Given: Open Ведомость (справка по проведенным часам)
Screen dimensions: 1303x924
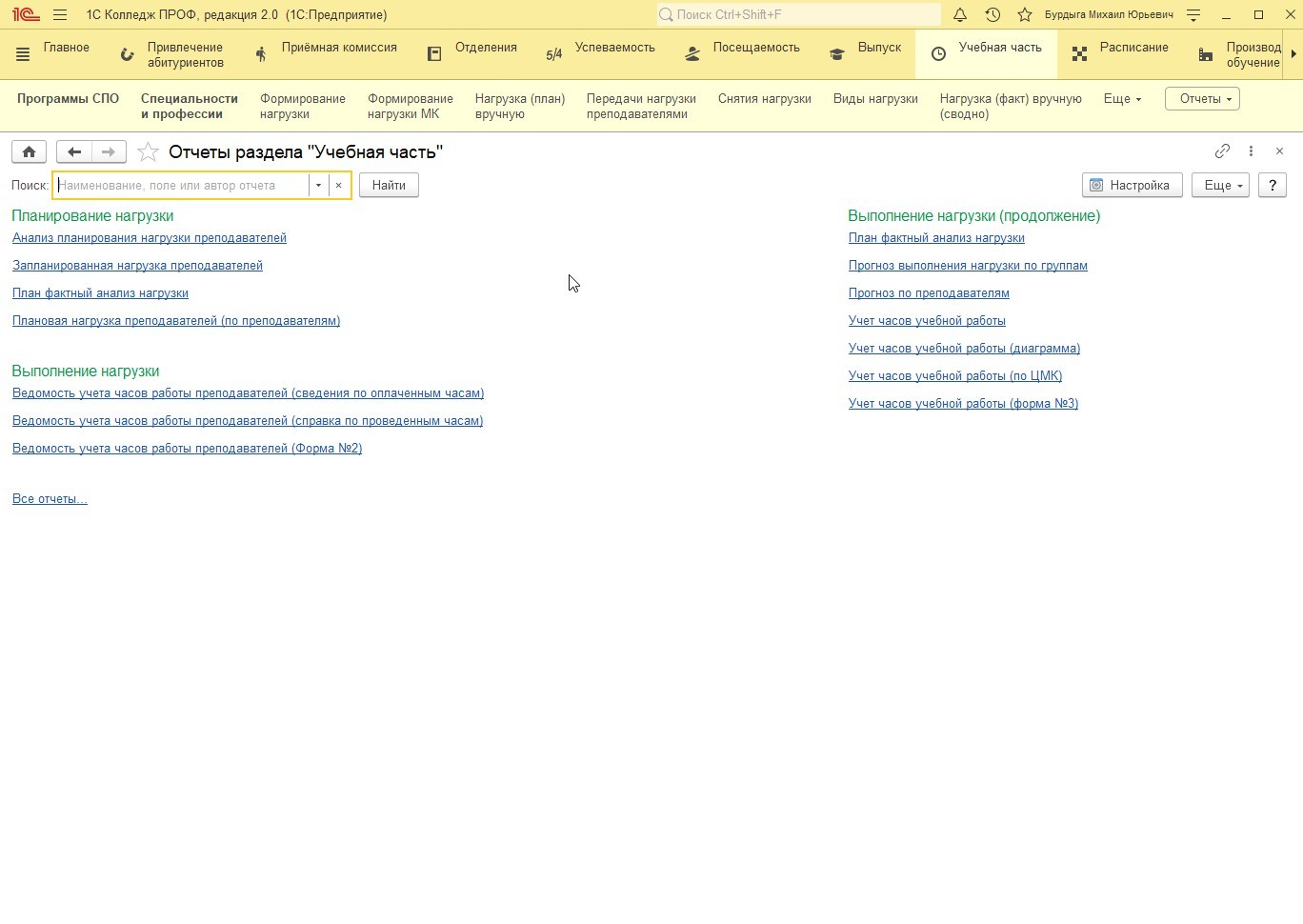Looking at the screenshot, I should click(248, 421).
